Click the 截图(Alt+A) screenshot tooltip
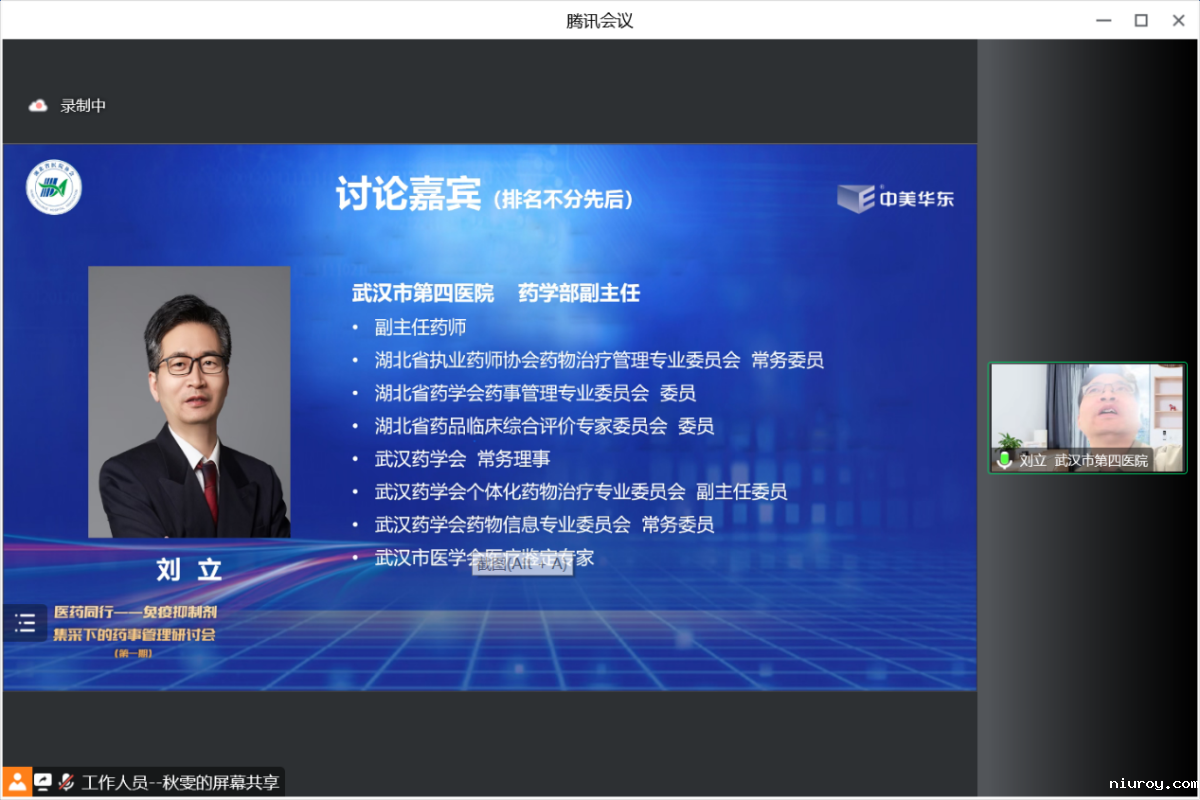This screenshot has width=1200, height=800. tap(523, 565)
